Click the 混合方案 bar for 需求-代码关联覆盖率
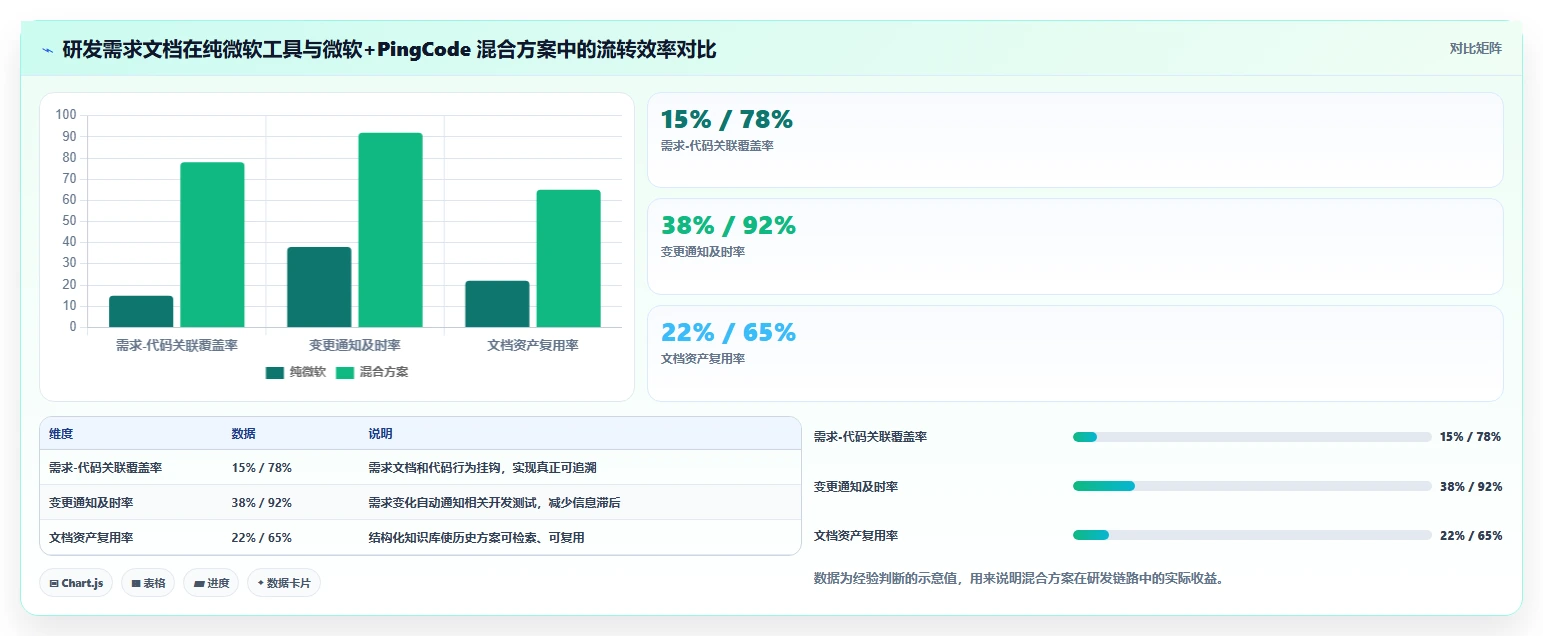Image resolution: width=1543 pixels, height=636 pixels. point(212,244)
